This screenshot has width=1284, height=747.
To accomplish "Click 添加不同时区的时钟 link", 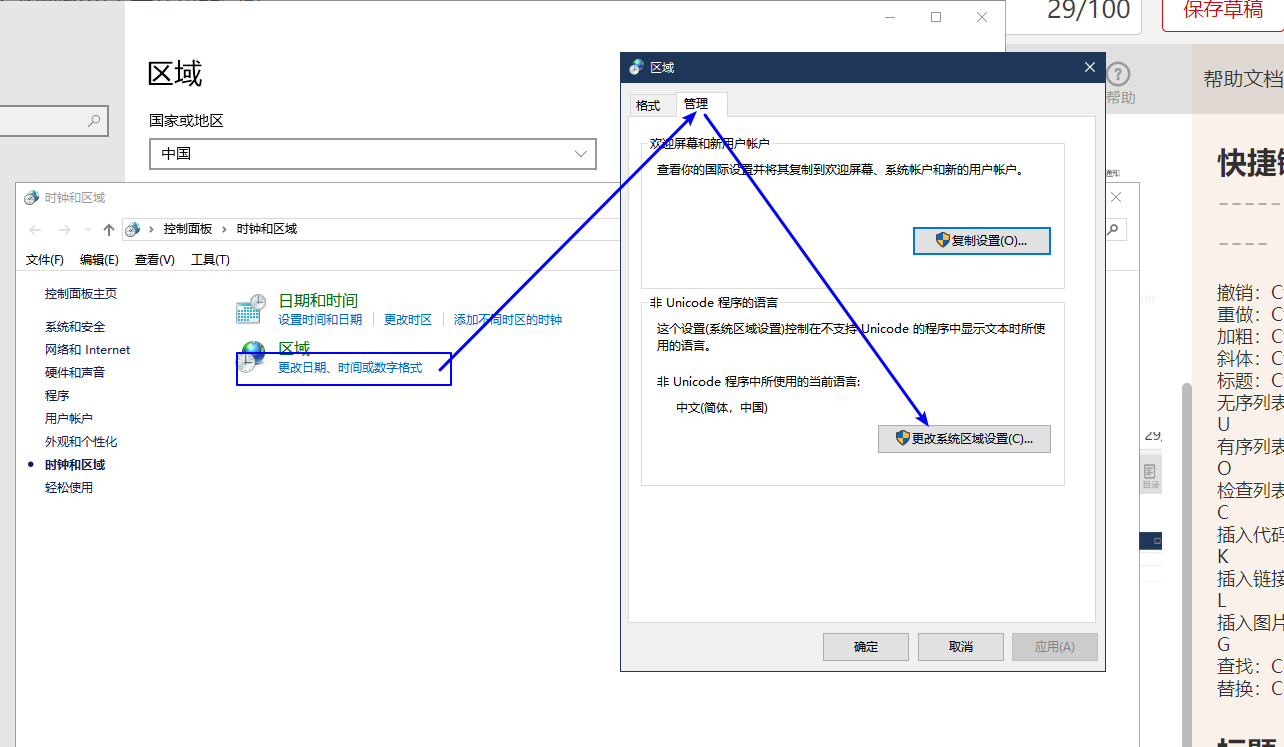I will [x=508, y=320].
